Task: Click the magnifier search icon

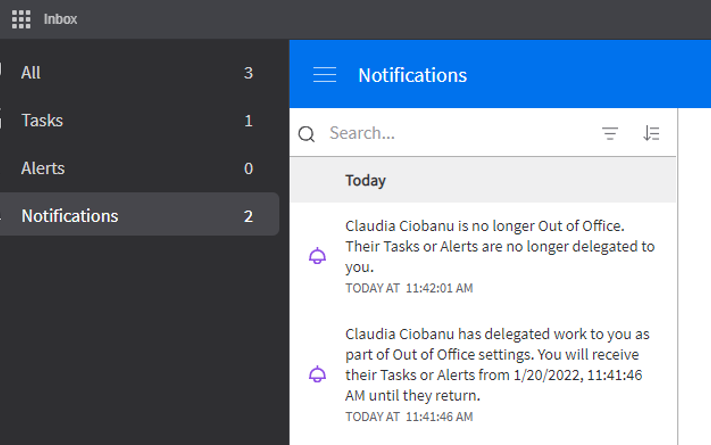Action: point(307,134)
